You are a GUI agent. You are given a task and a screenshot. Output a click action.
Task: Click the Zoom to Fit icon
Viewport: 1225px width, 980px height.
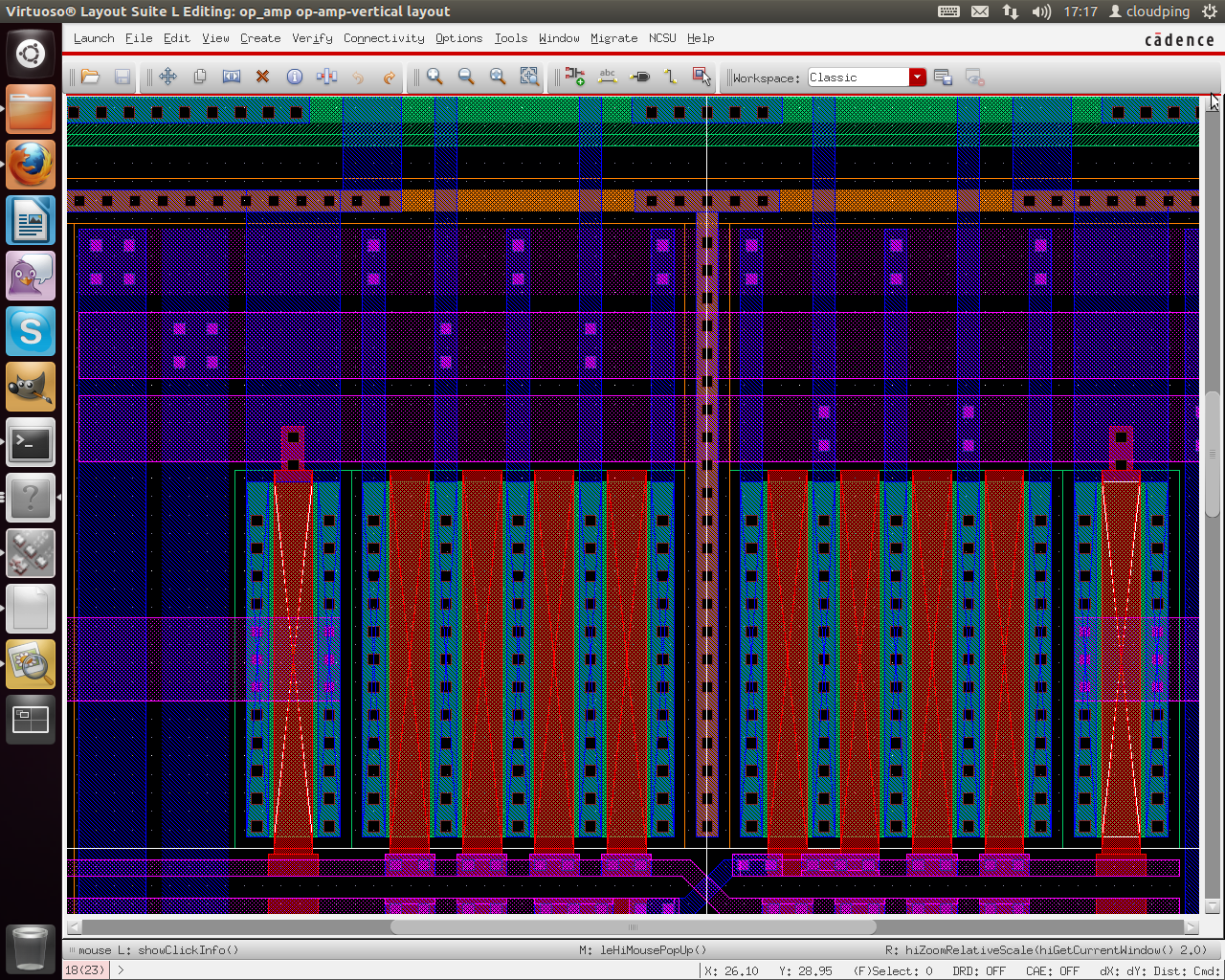[498, 77]
